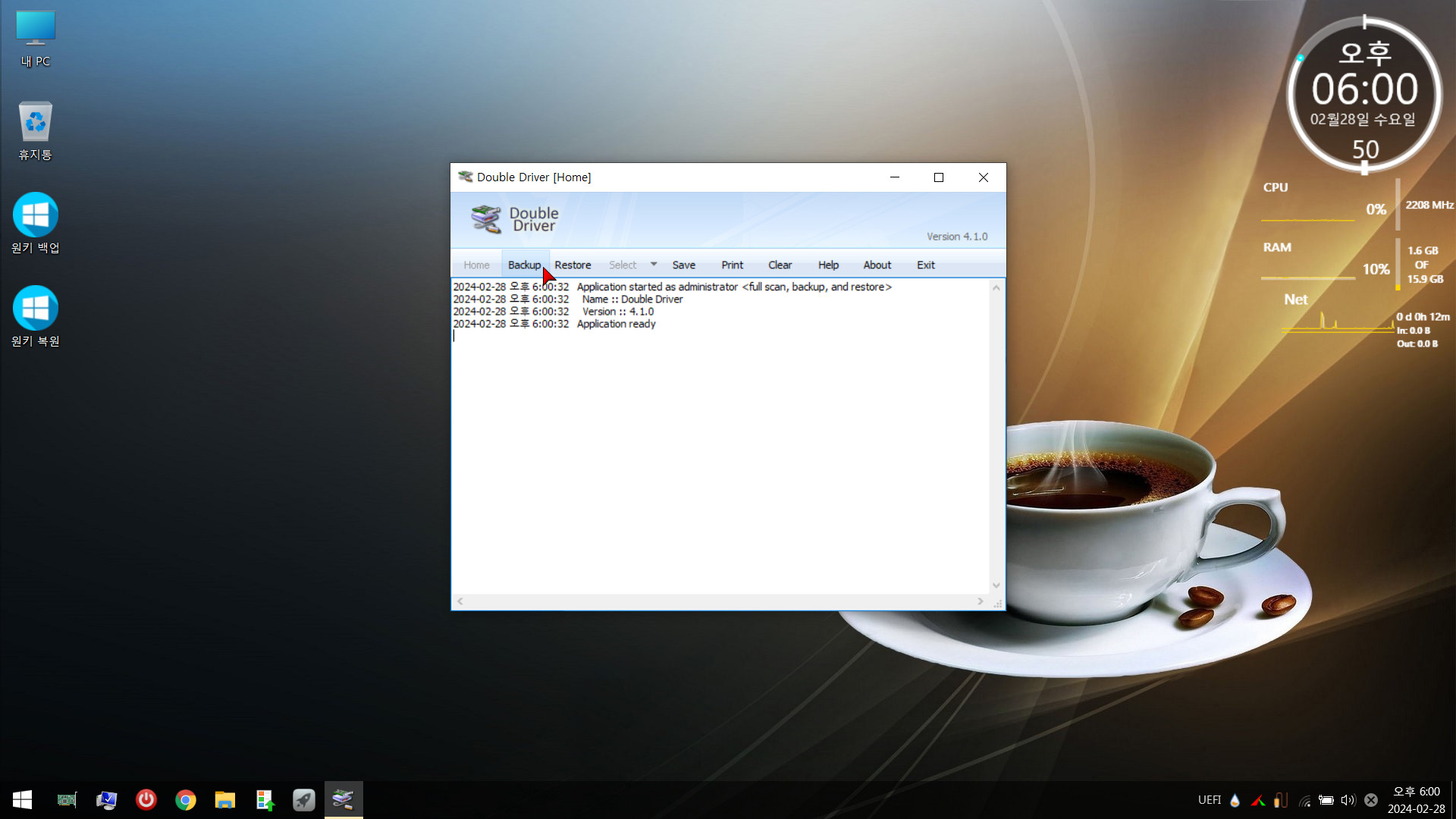Open the Restore tab in Double Driver
1456x819 pixels.
[x=573, y=265]
